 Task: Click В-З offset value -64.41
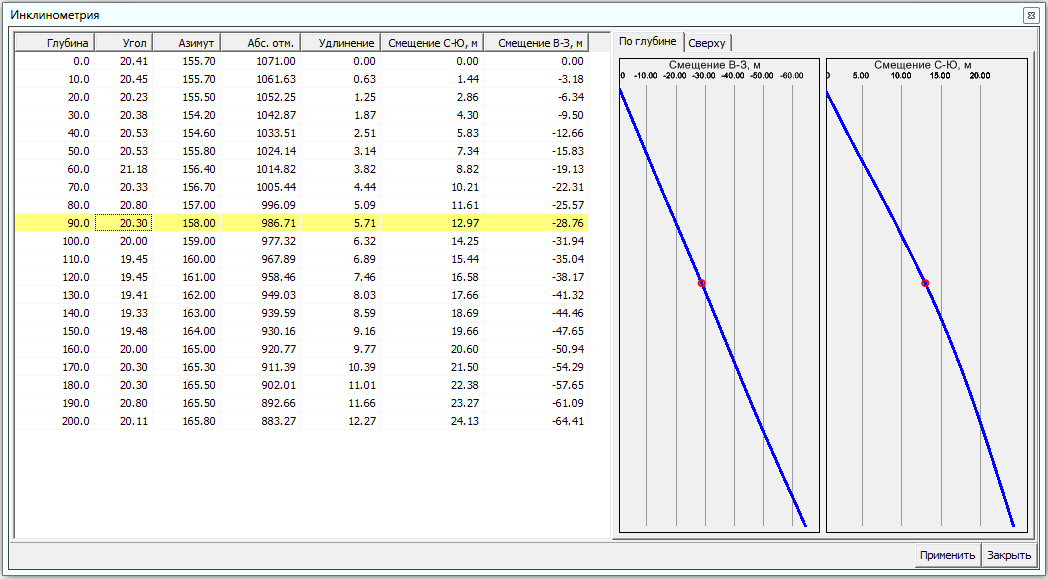567,421
